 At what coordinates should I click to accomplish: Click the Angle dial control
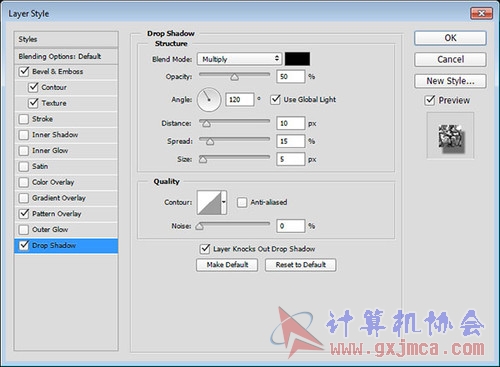coord(209,99)
